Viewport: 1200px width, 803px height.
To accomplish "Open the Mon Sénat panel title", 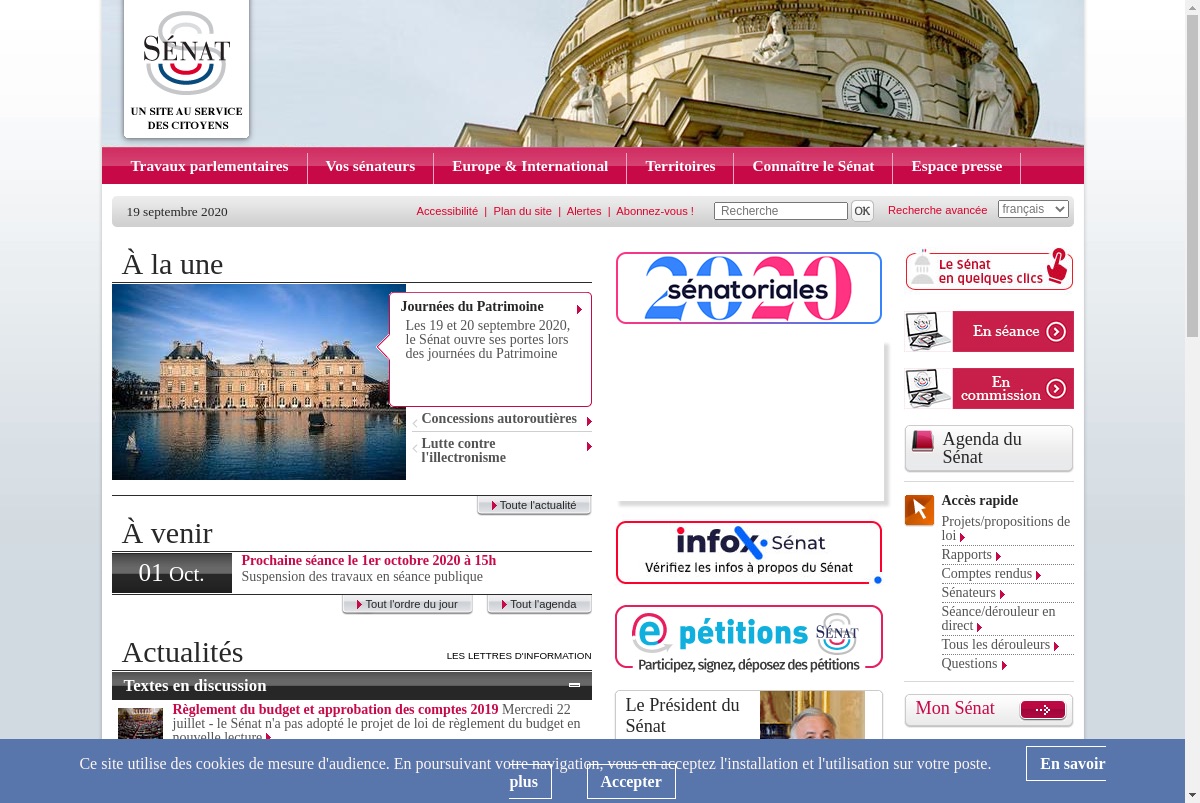I will click(x=955, y=708).
